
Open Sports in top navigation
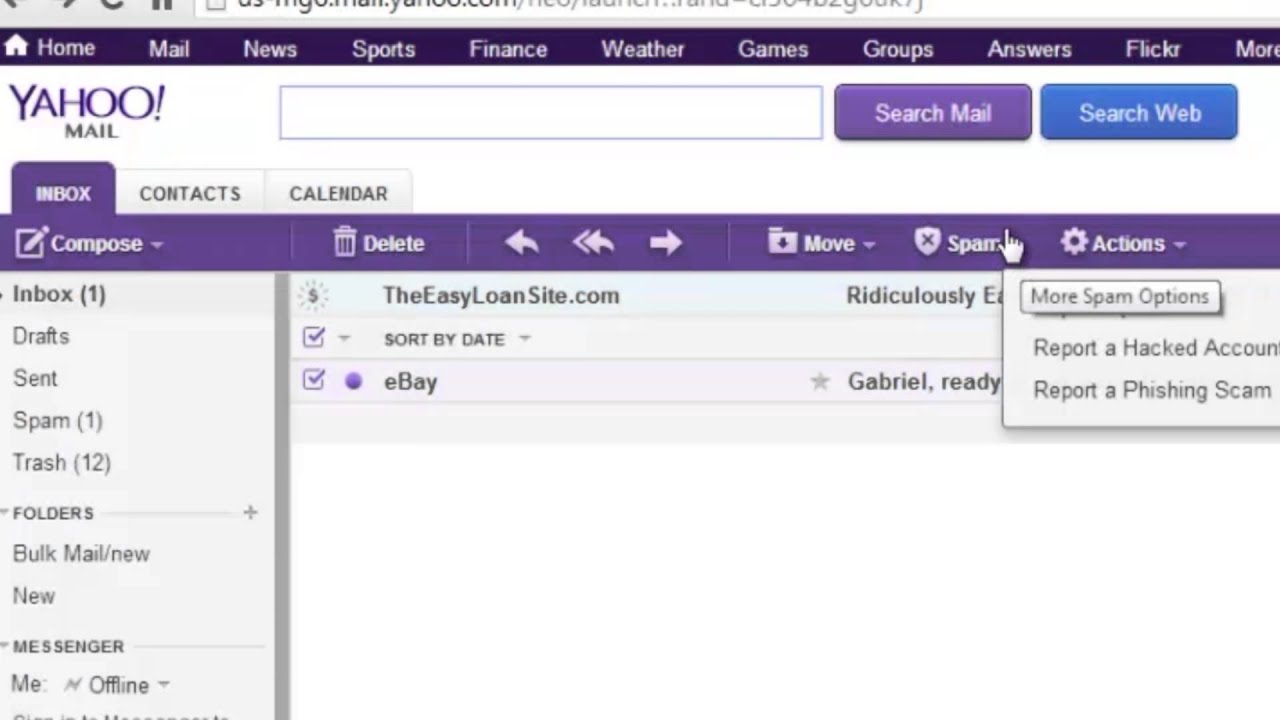tap(383, 49)
